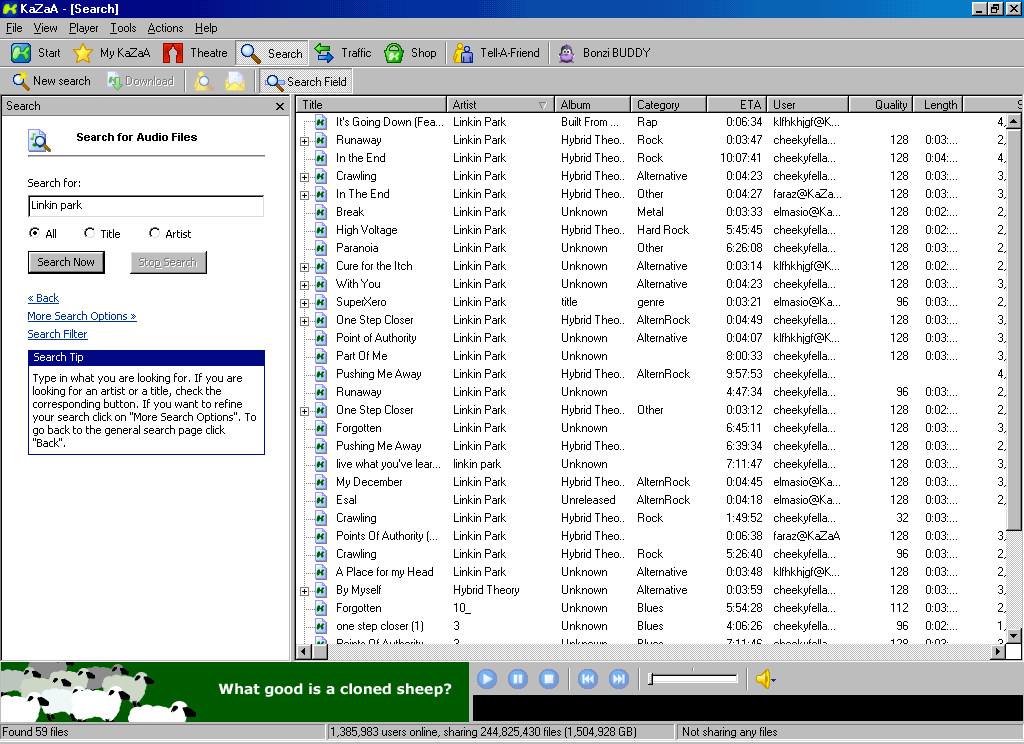The image size is (1024, 744).
Task: Open the Start page toolbar button
Action: pos(36,53)
